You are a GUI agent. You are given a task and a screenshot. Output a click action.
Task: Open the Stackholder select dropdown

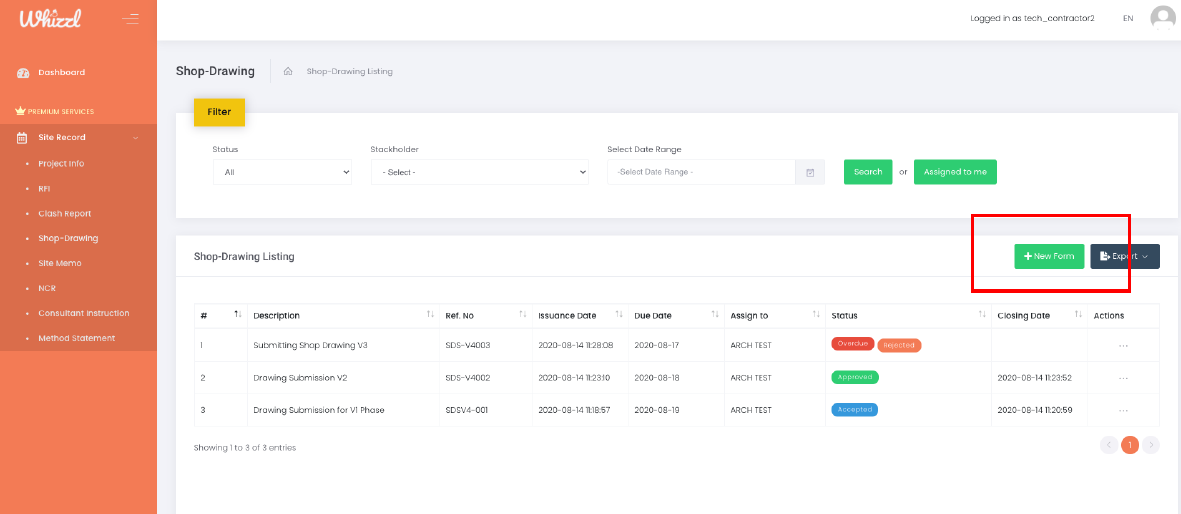(479, 172)
